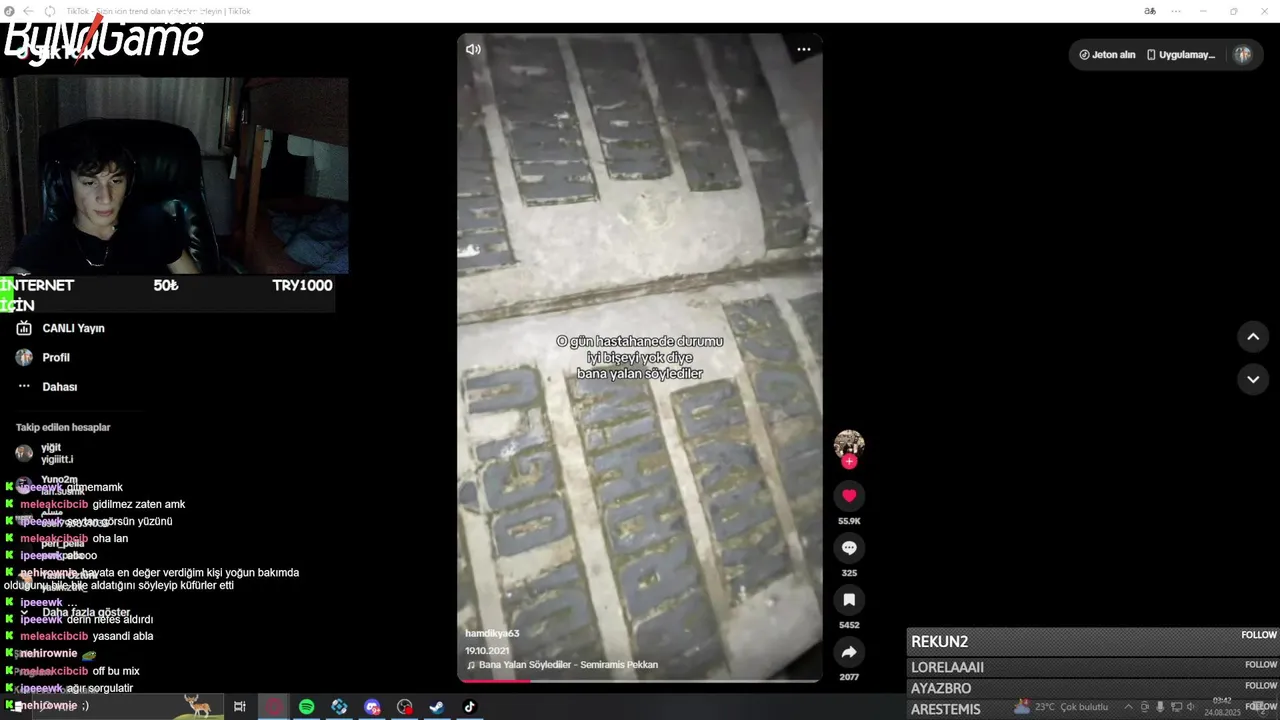Viewport: 1280px width, 720px height.
Task: Open Discord from the taskbar
Action: coord(372,707)
